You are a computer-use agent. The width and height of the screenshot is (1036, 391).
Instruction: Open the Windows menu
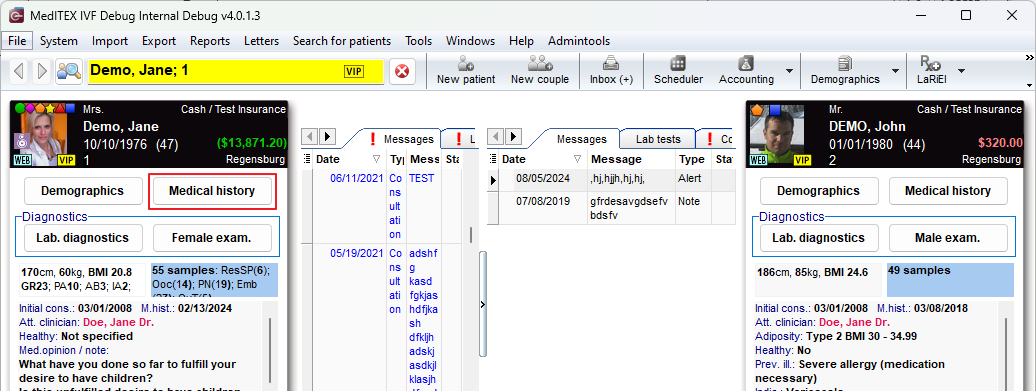[x=470, y=41]
